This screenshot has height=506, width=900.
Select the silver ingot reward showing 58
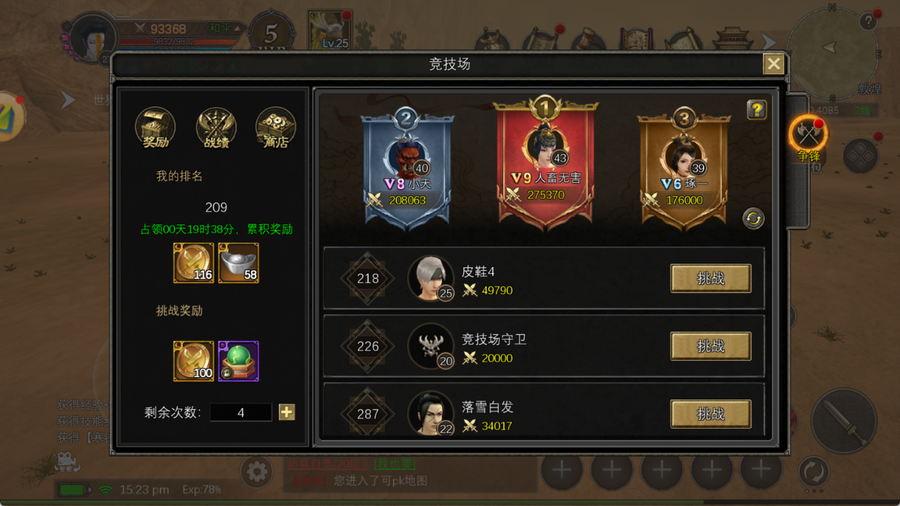click(238, 263)
